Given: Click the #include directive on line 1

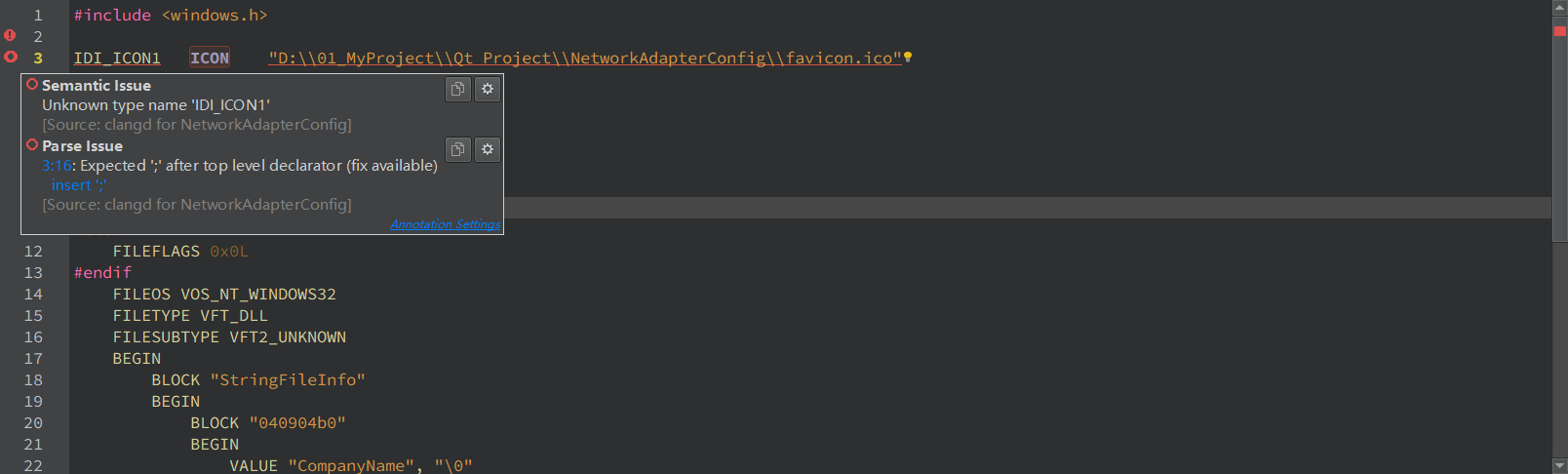Looking at the screenshot, I should pyautogui.click(x=112, y=16).
